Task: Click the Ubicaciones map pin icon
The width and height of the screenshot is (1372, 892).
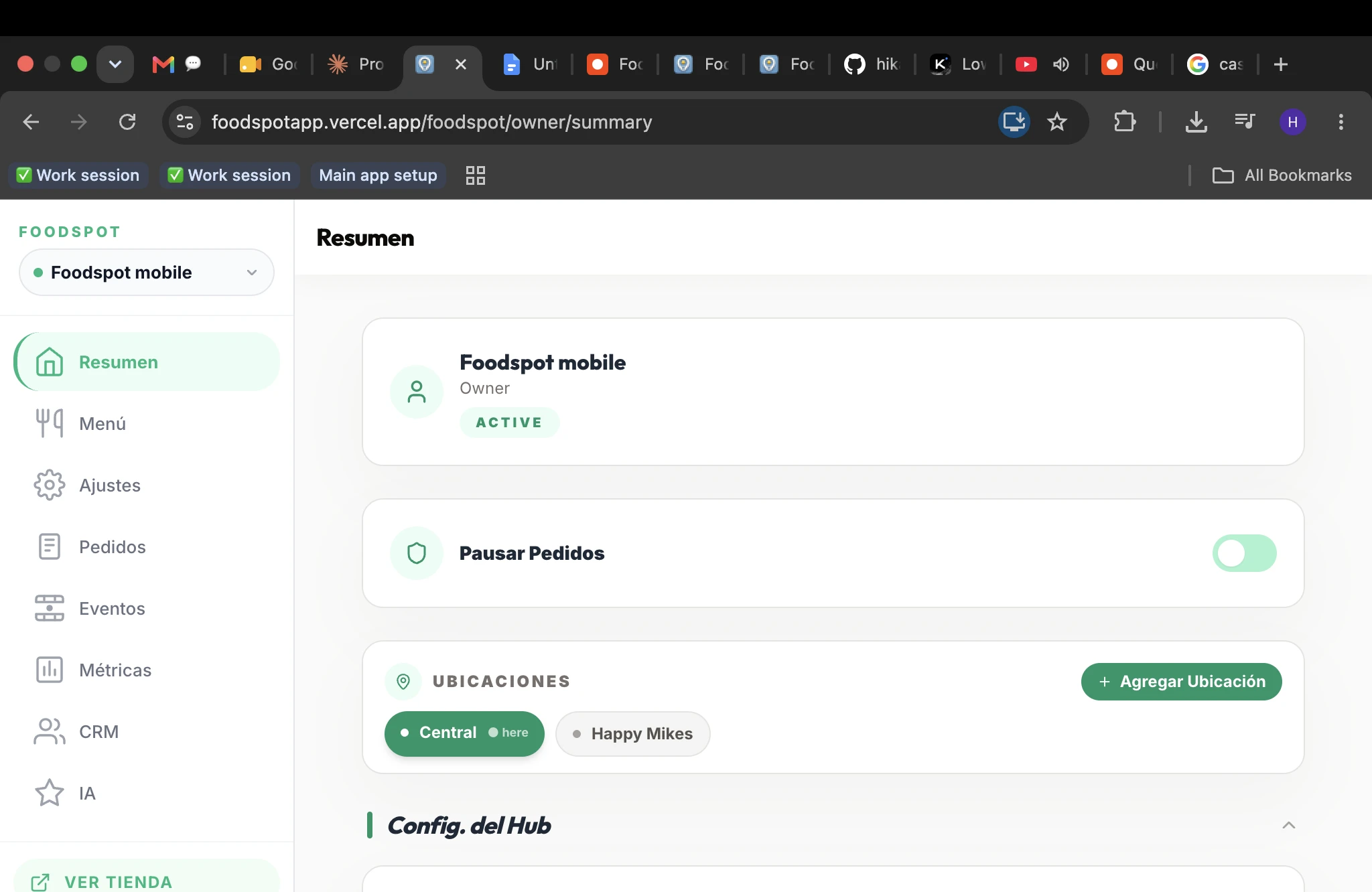Action: coord(403,682)
